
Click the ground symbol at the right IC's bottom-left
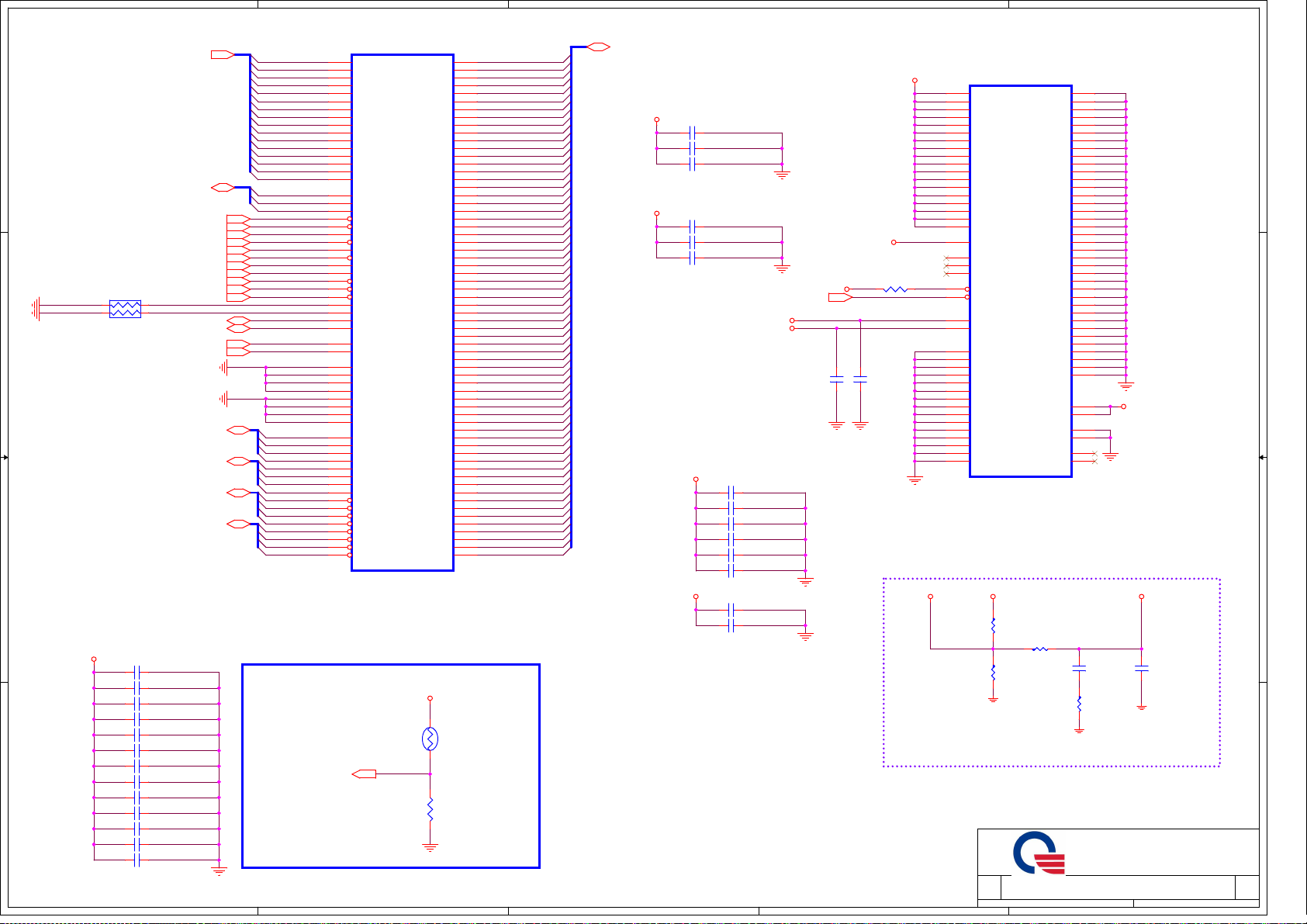(915, 480)
